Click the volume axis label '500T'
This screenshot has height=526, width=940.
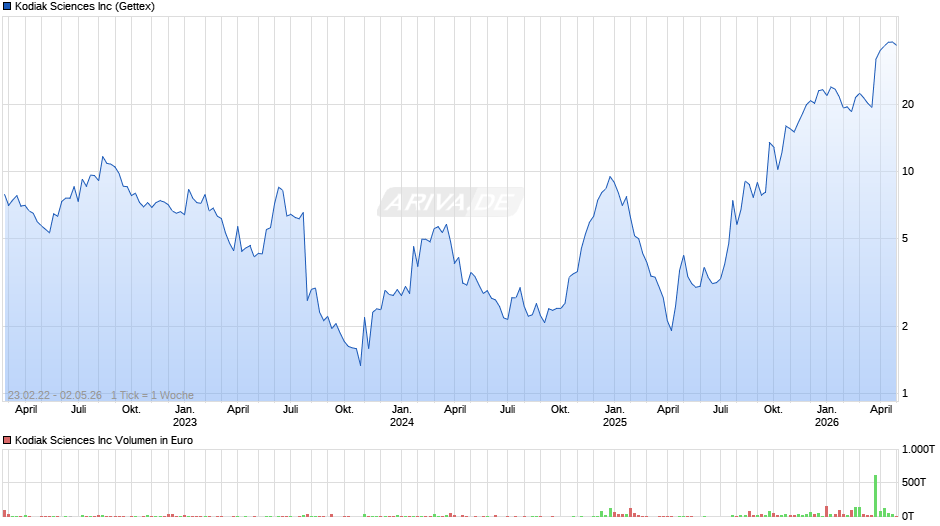coord(914,482)
